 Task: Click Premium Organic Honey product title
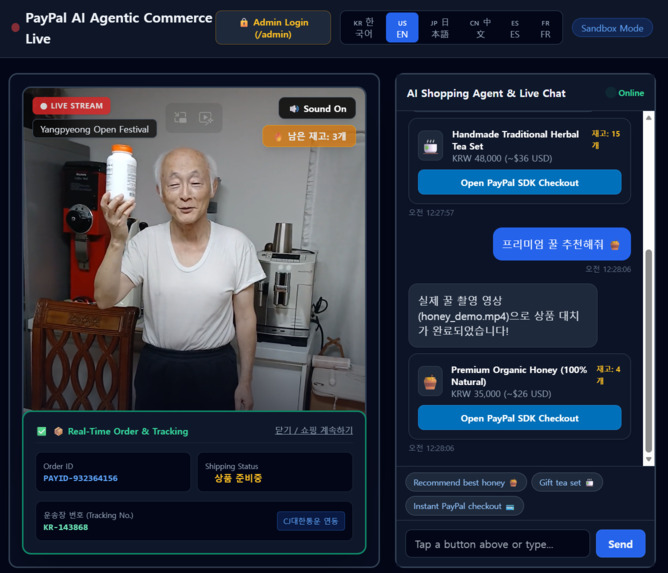519,376
